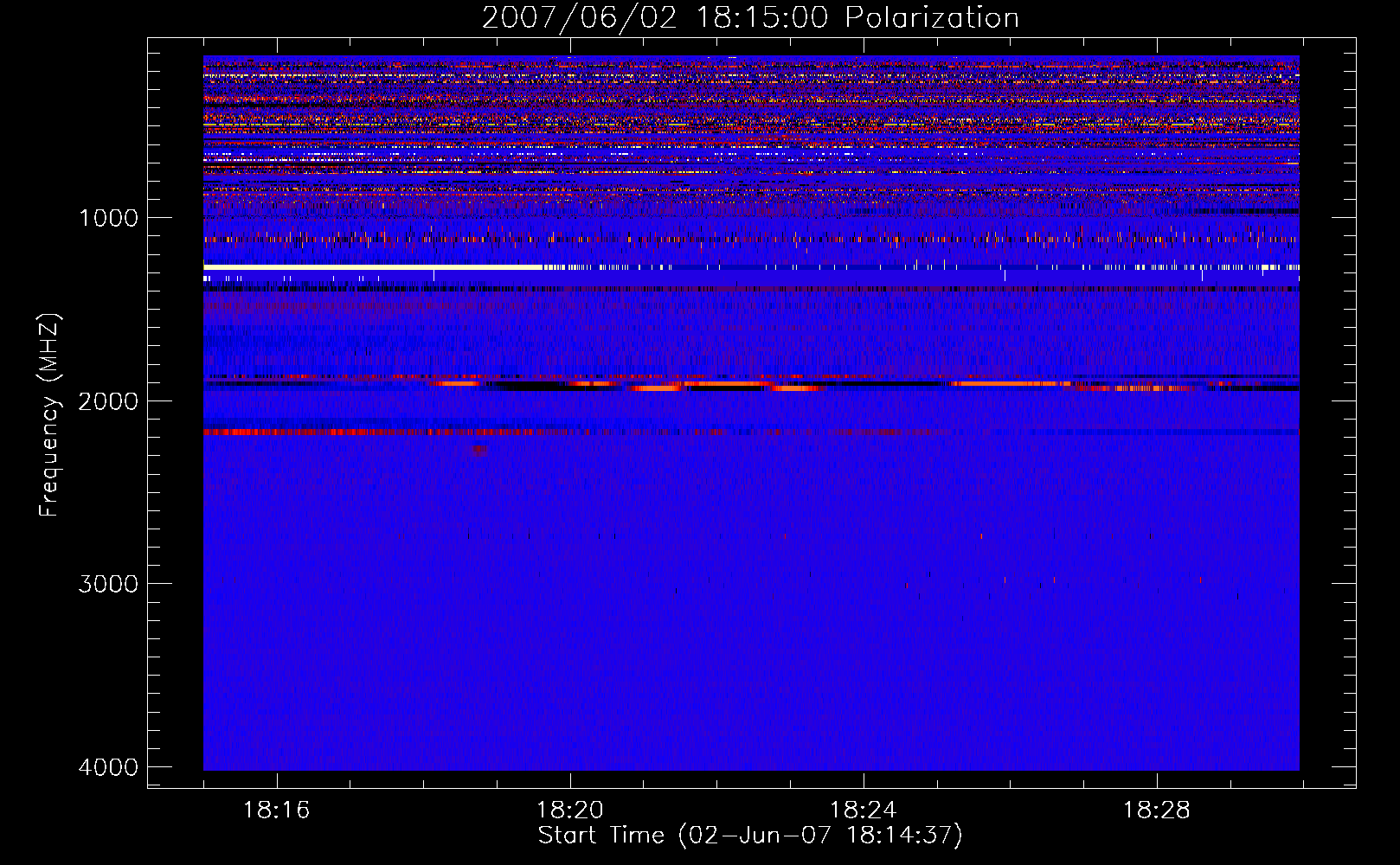This screenshot has height=865, width=1400.
Task: Click the bright white band near 1300 MHz
Action: [x=373, y=267]
